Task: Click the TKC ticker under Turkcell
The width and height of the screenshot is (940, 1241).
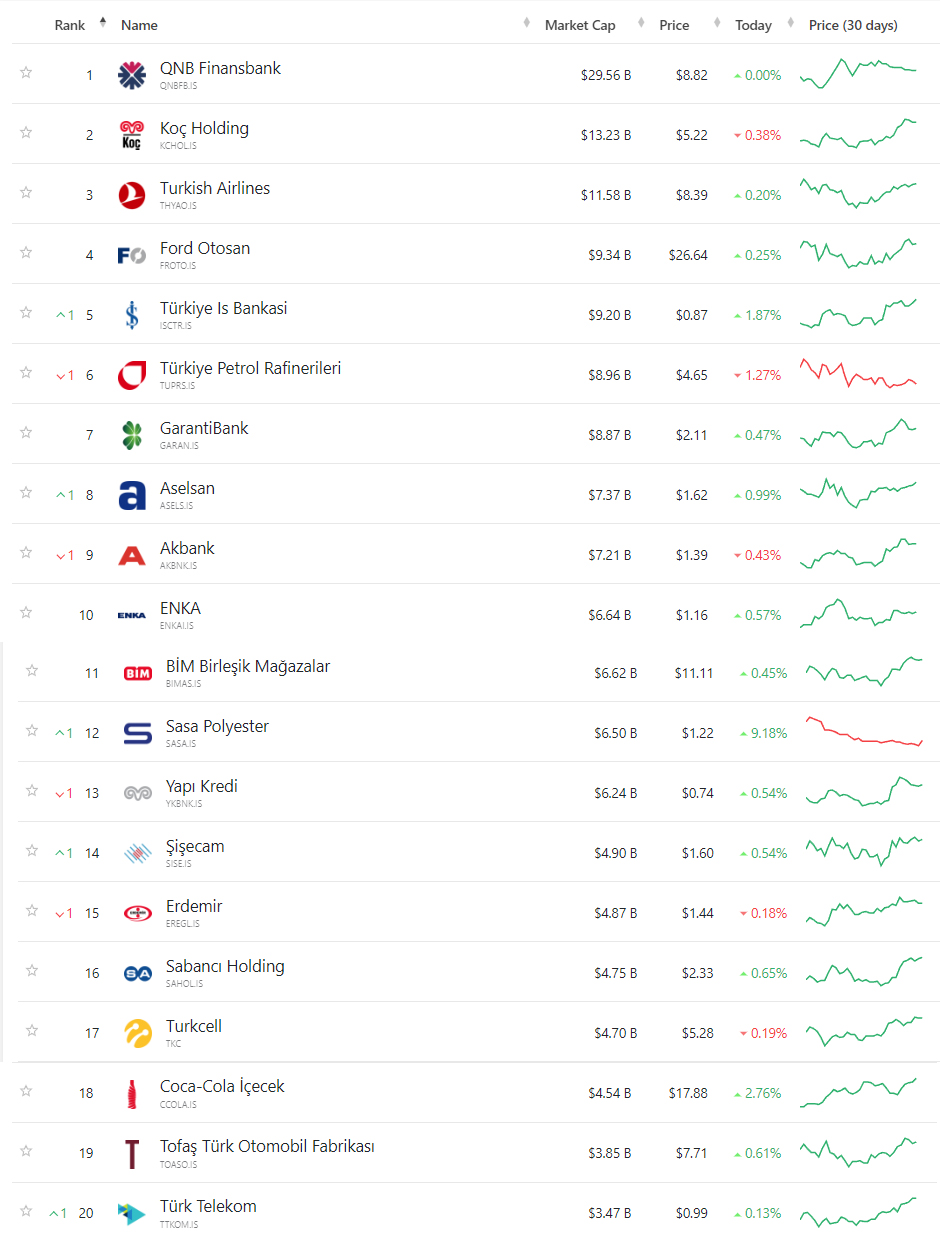Action: pos(174,1044)
